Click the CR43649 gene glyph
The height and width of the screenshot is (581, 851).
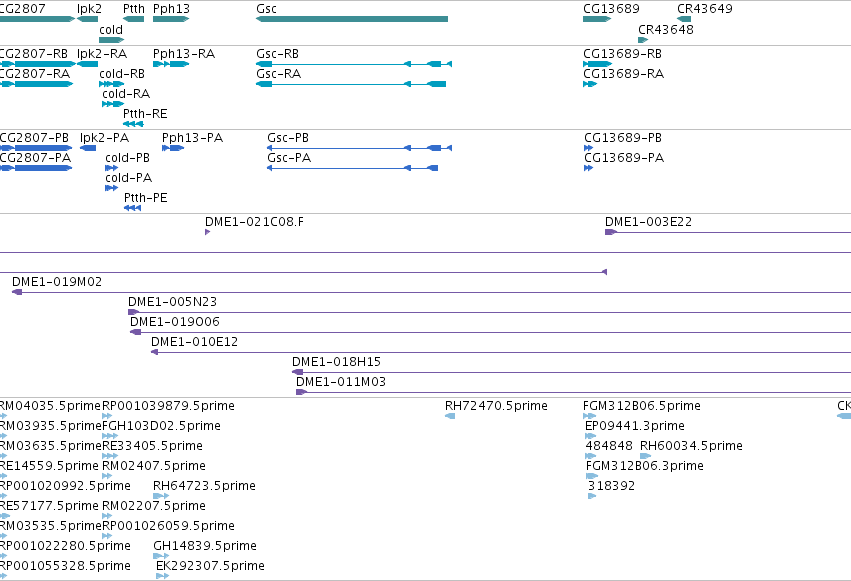point(684,19)
